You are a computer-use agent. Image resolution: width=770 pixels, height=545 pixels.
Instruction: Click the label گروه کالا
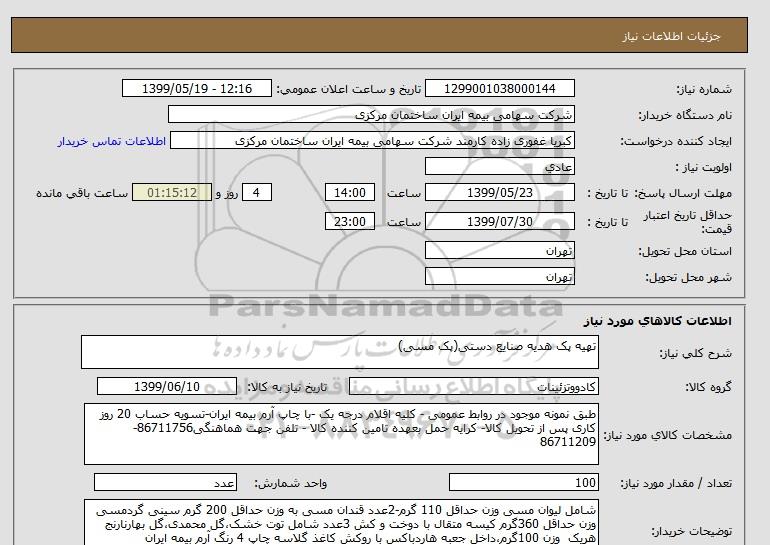tap(708, 387)
